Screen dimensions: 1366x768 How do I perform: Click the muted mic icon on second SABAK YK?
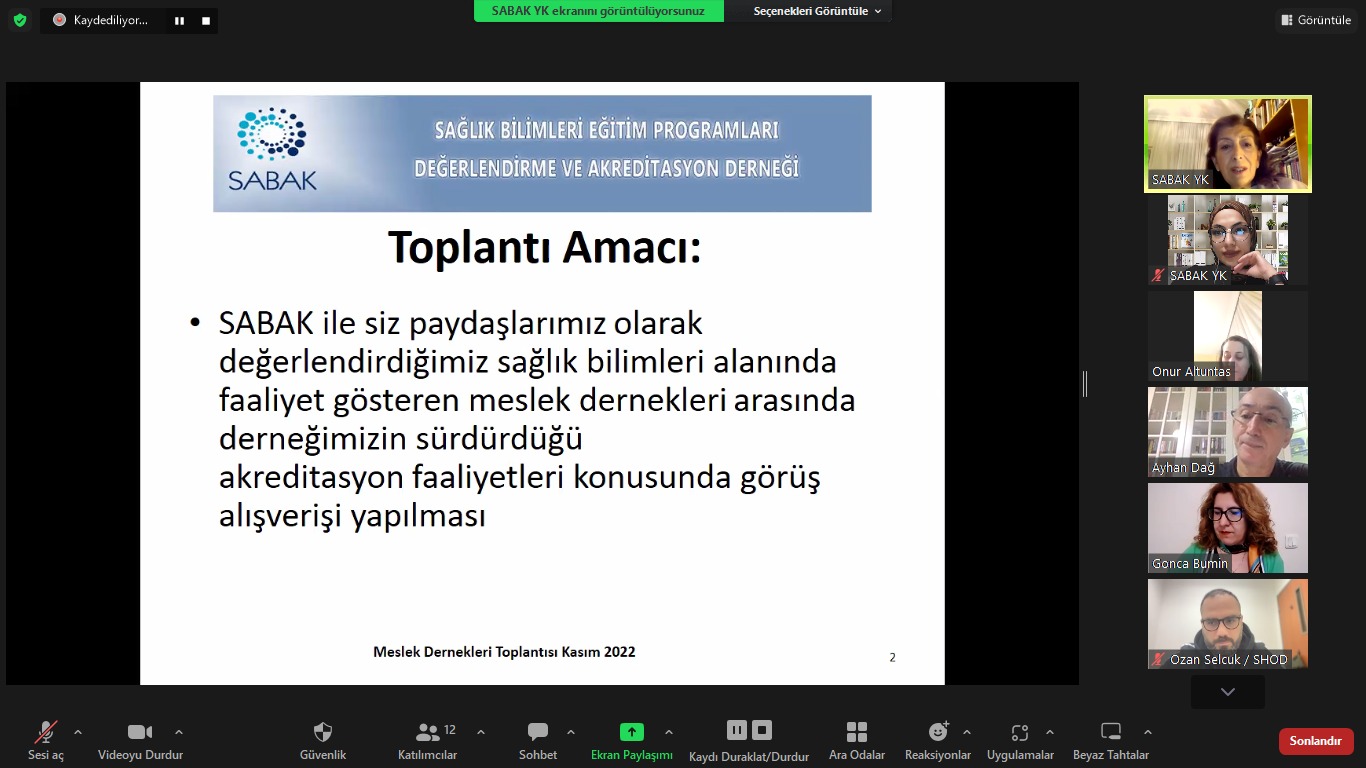point(1159,276)
